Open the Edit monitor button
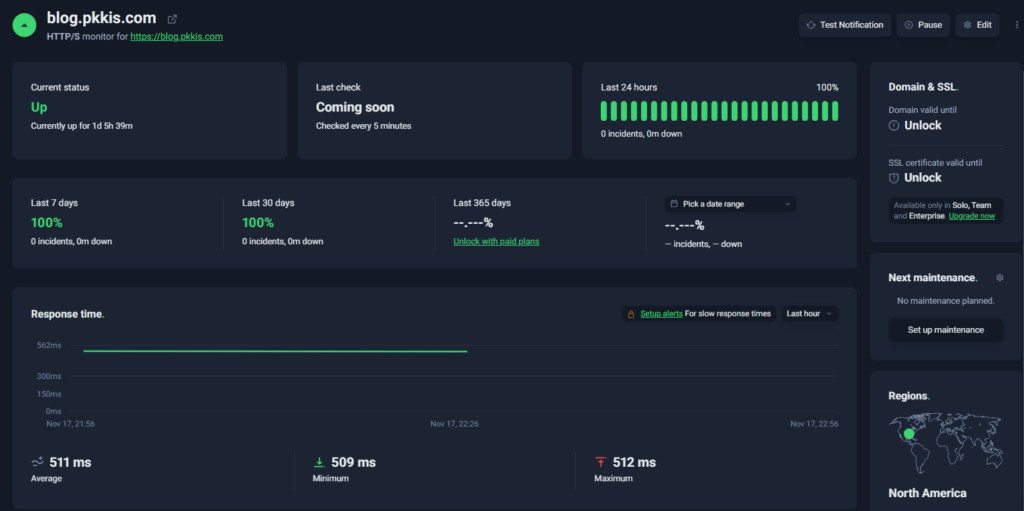The height and width of the screenshot is (511, 1024). 977,25
